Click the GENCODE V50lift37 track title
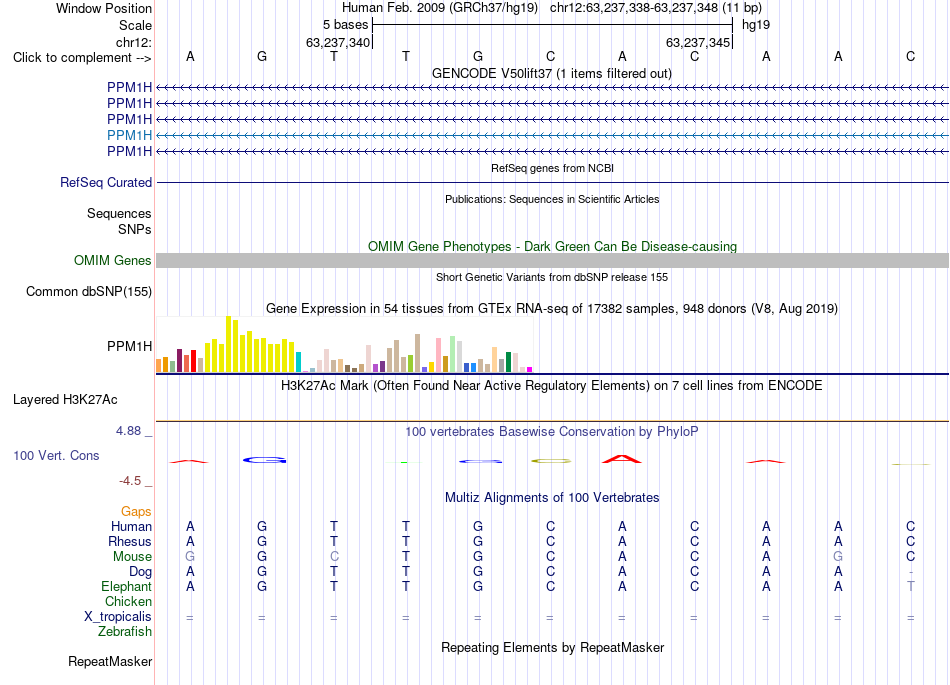The width and height of the screenshot is (950, 685). (552, 73)
